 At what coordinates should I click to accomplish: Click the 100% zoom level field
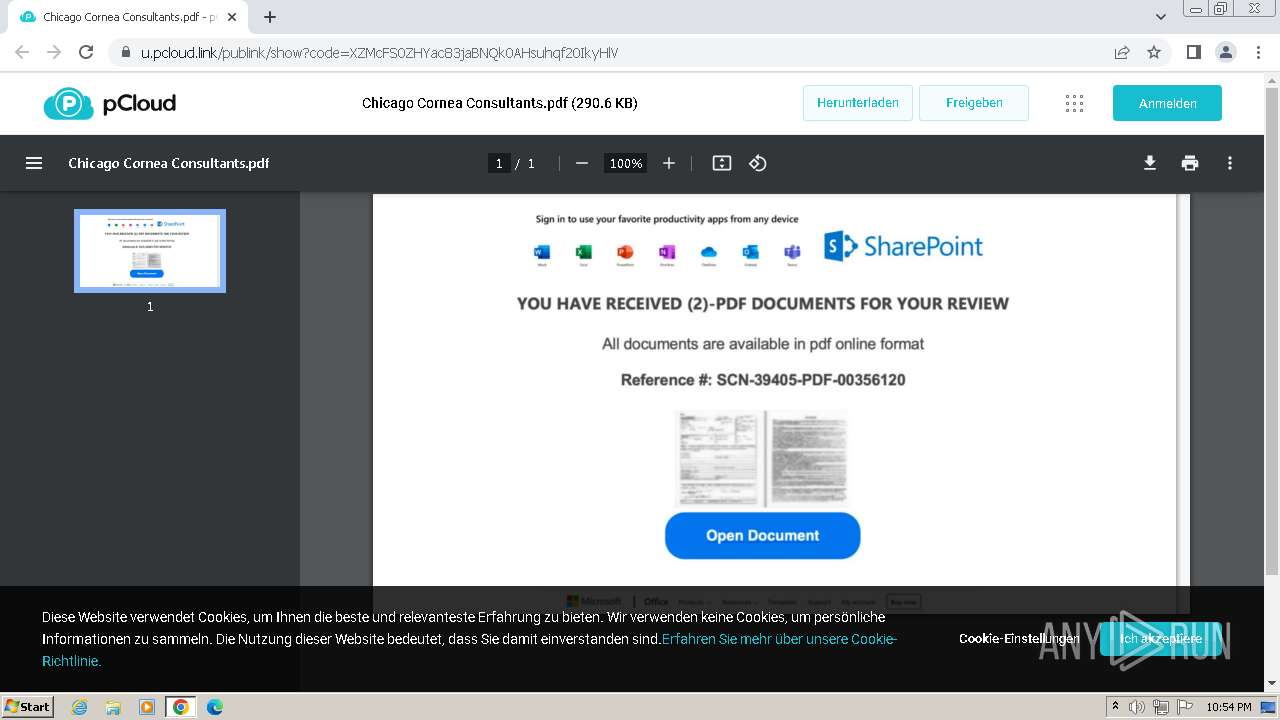tap(626, 163)
